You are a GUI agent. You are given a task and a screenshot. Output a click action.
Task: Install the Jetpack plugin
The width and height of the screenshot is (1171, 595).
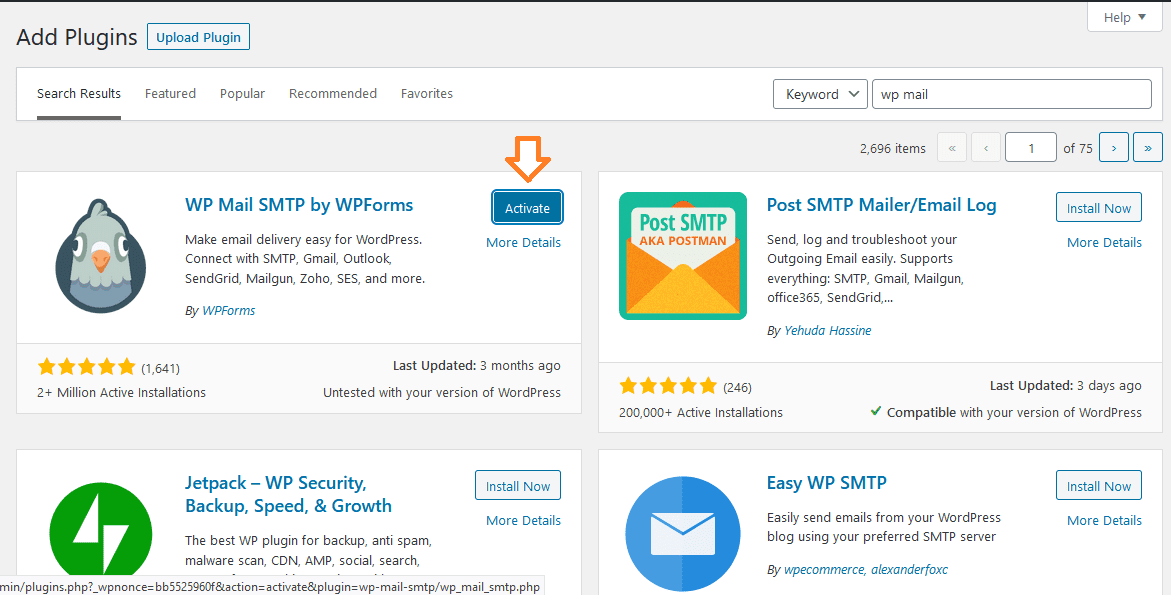click(x=518, y=486)
